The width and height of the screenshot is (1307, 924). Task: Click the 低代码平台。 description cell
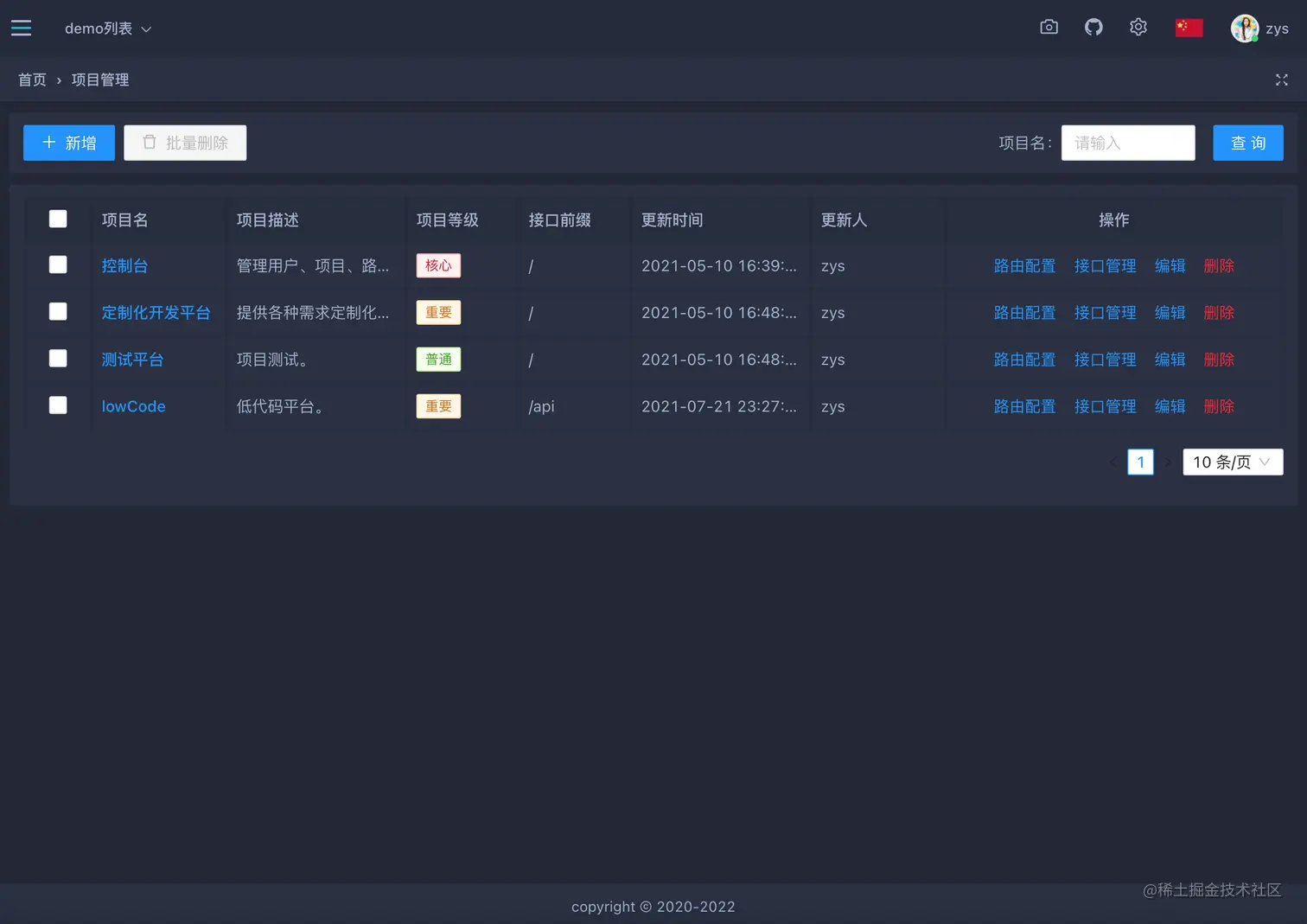click(x=284, y=406)
